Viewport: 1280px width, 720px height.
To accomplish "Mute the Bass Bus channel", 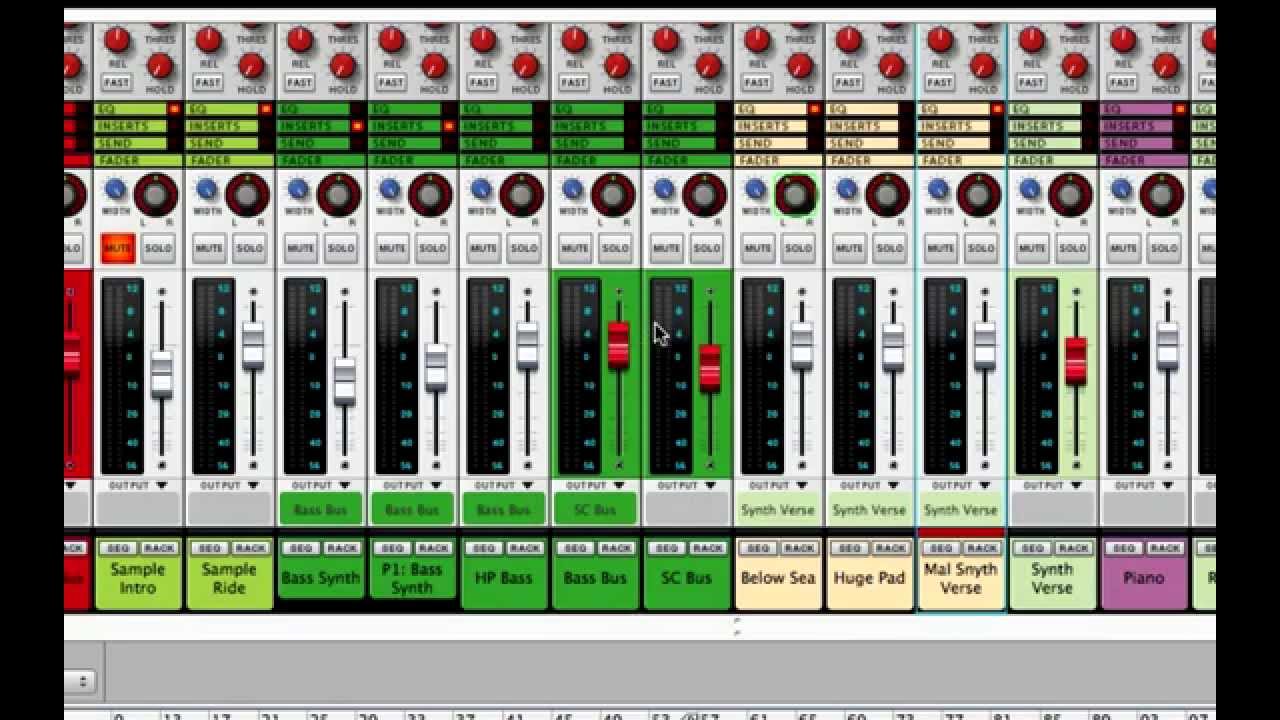I will coord(575,248).
